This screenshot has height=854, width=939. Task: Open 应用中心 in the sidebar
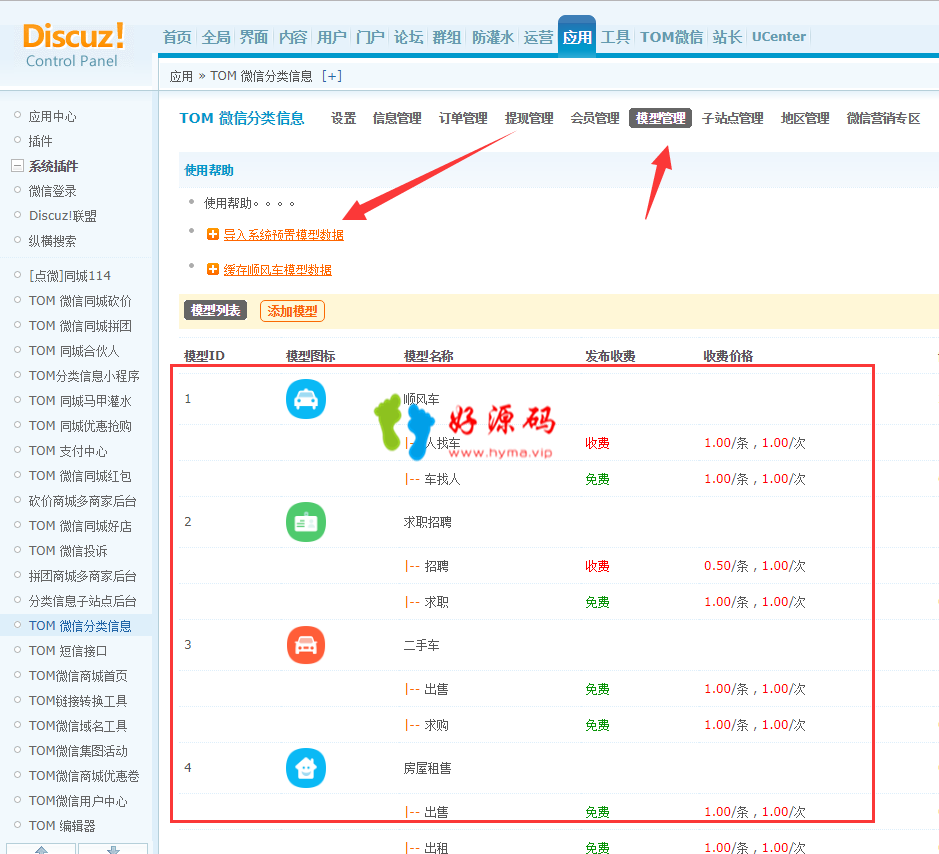(x=53, y=117)
